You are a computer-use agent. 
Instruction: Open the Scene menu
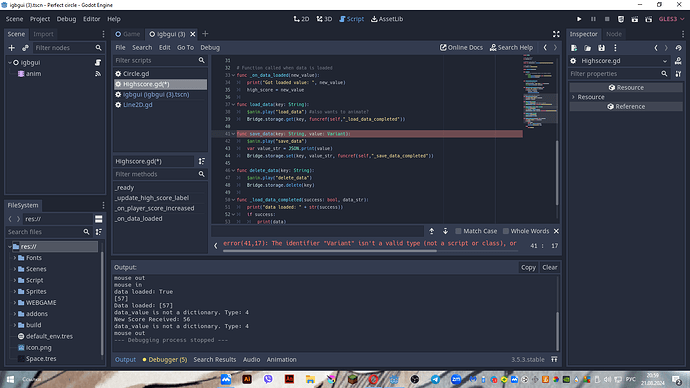click(x=15, y=19)
